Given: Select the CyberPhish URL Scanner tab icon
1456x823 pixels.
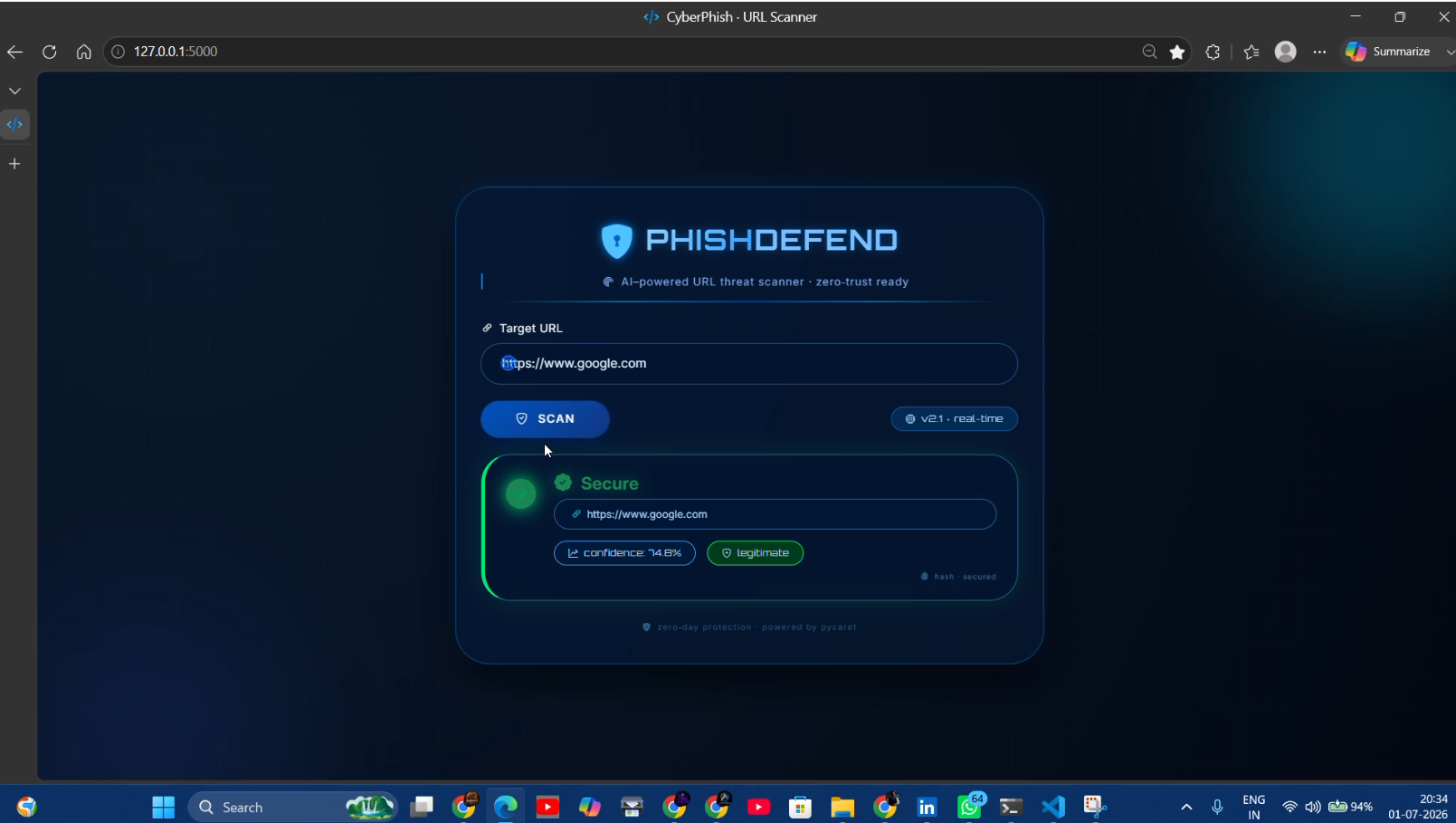Looking at the screenshot, I should [14, 124].
